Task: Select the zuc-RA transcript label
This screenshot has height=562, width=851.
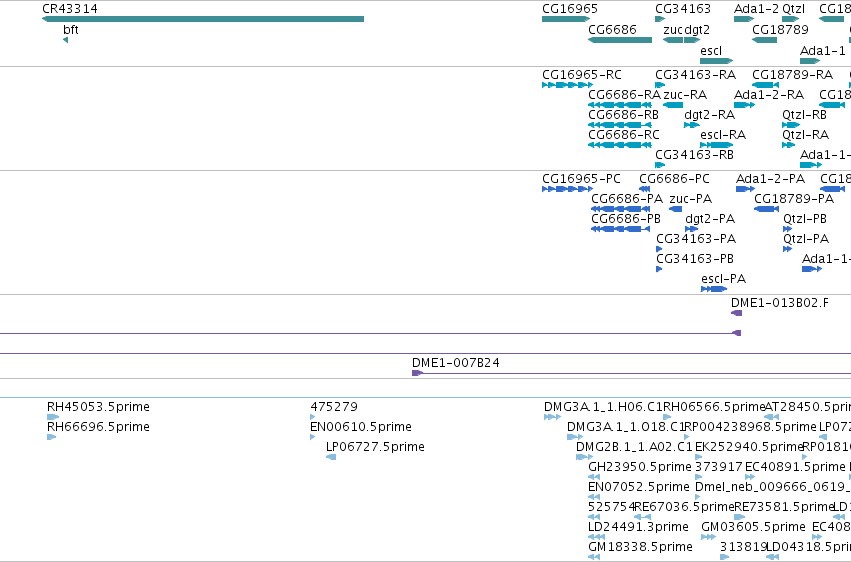Action: click(x=685, y=95)
